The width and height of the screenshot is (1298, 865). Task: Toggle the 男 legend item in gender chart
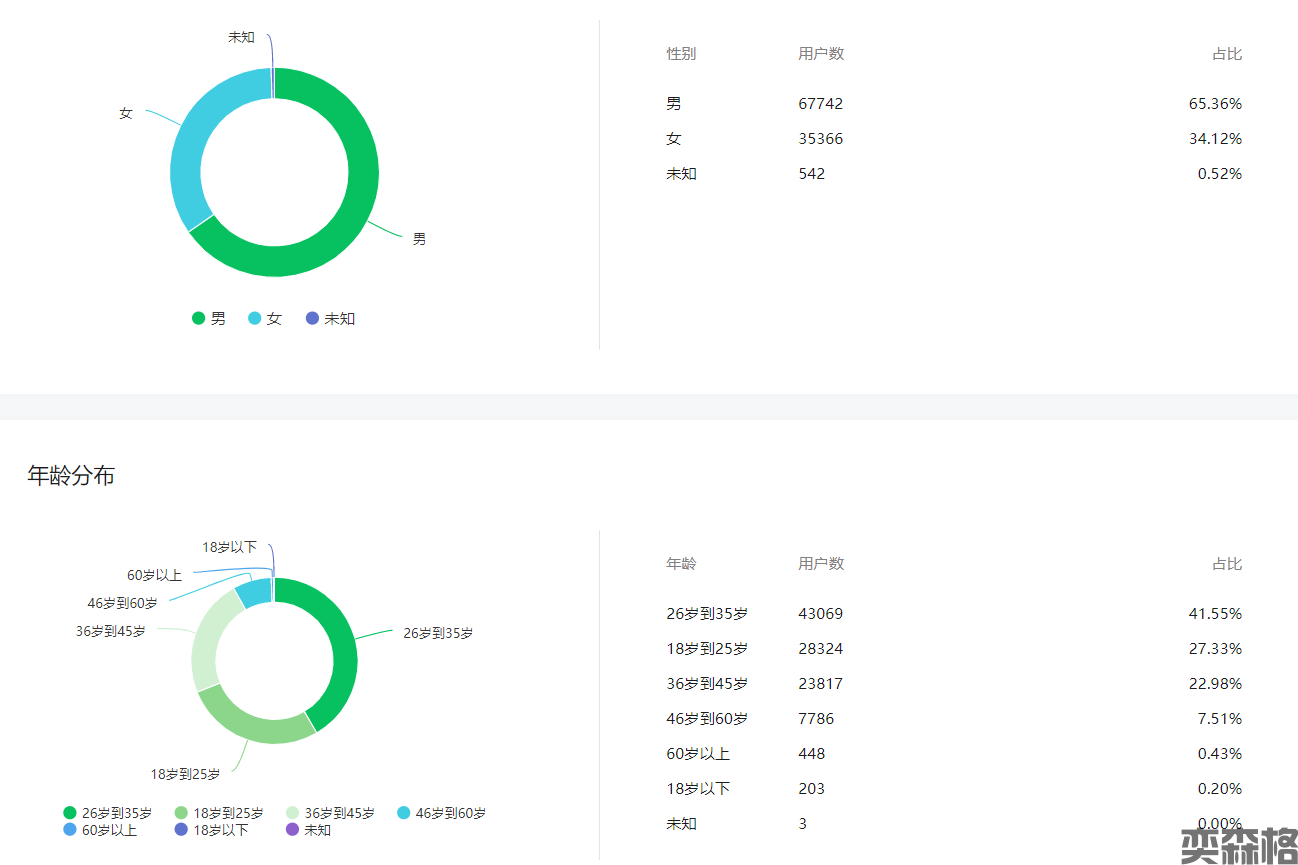tap(209, 319)
